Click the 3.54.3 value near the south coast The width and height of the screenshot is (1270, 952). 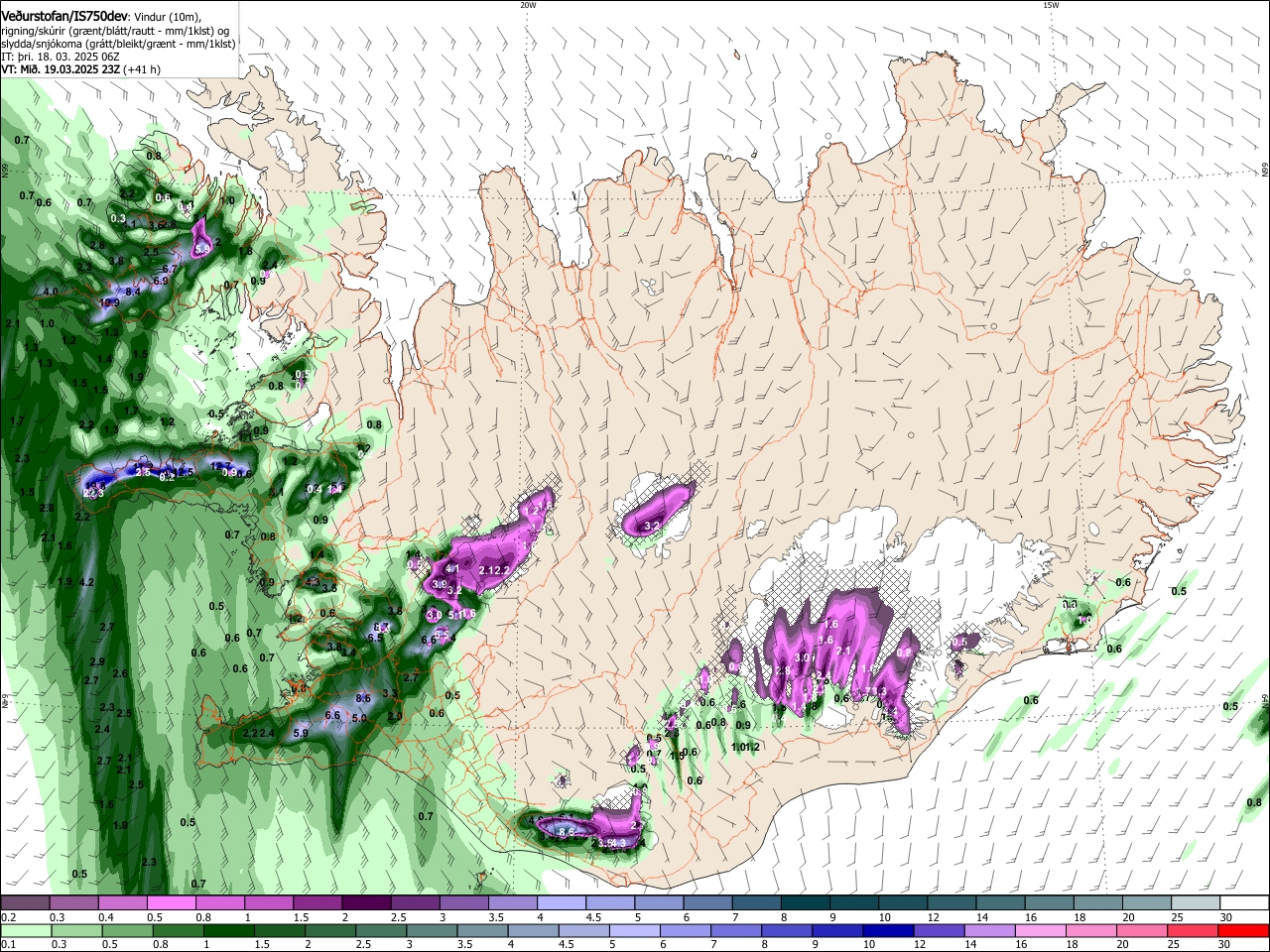tap(612, 843)
